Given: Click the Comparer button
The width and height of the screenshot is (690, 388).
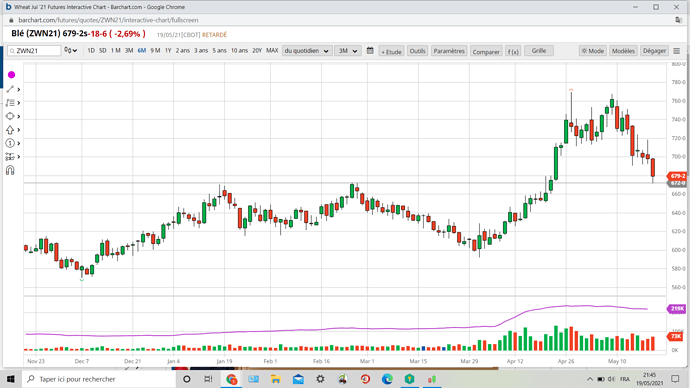Looking at the screenshot, I should pyautogui.click(x=486, y=51).
